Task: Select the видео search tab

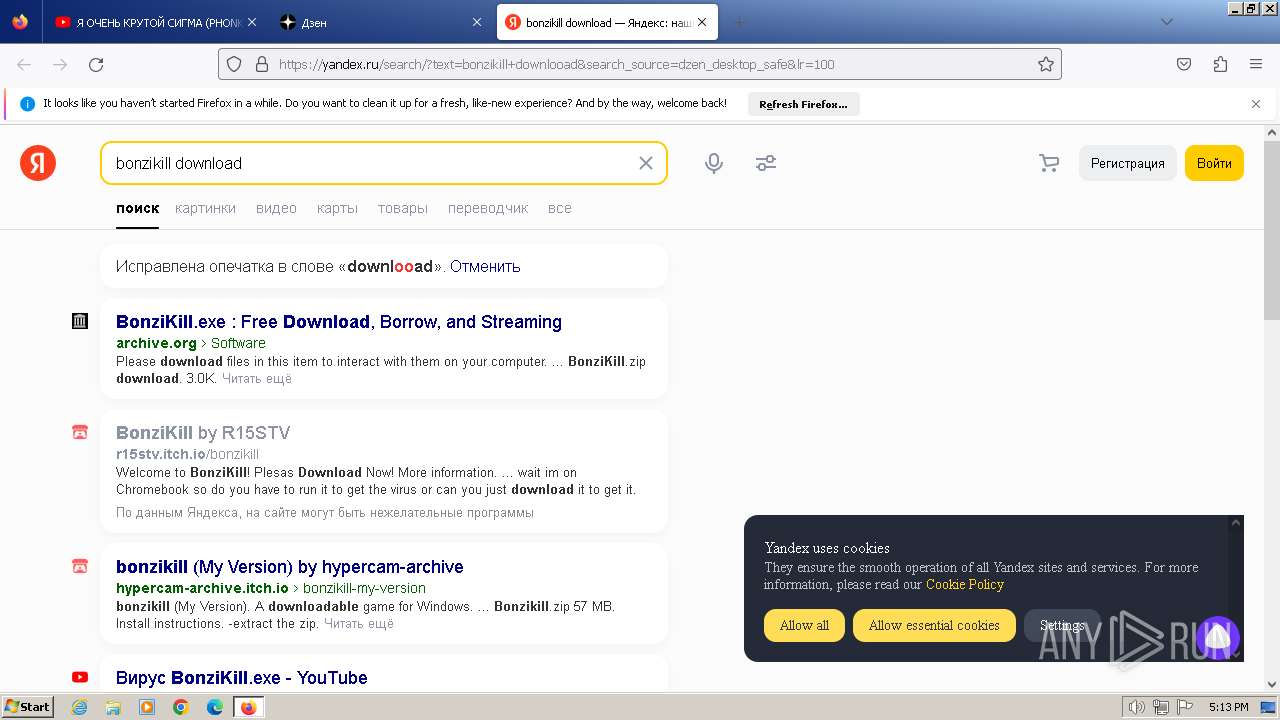Action: 276,208
